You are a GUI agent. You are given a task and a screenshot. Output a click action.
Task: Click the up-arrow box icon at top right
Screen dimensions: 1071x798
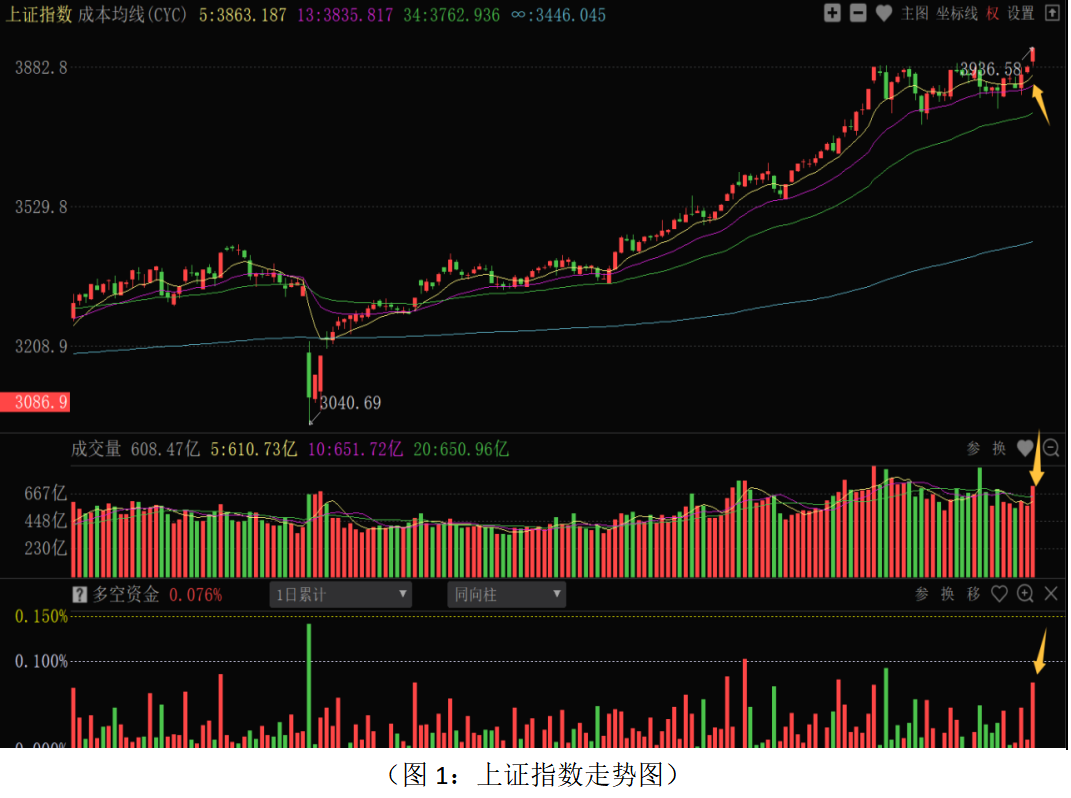[x=1051, y=13]
